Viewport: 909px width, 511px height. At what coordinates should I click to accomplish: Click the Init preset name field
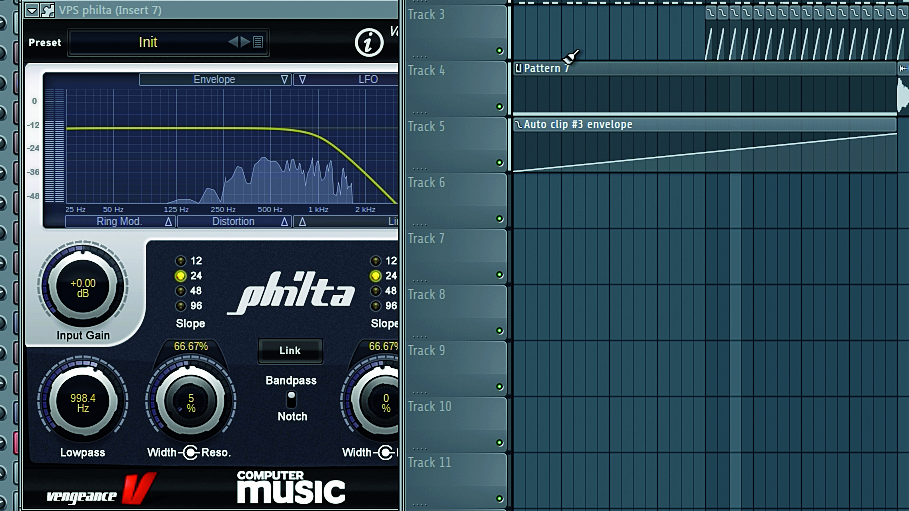click(148, 42)
